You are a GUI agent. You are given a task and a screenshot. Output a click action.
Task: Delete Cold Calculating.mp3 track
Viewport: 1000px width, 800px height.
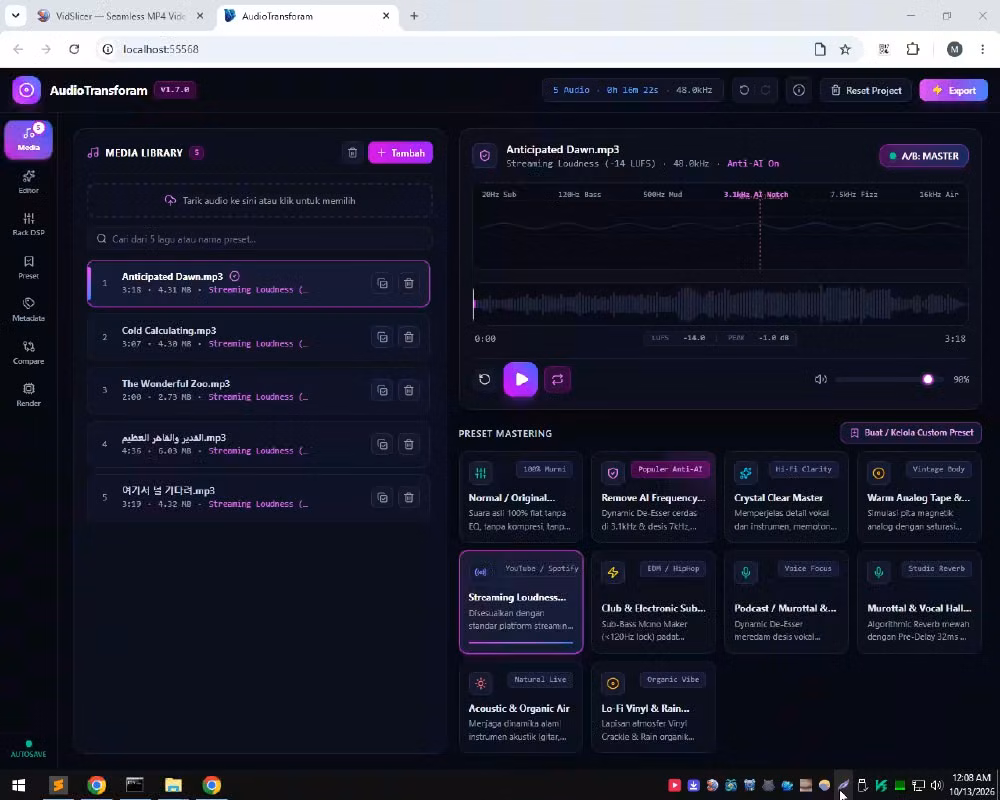(409, 337)
